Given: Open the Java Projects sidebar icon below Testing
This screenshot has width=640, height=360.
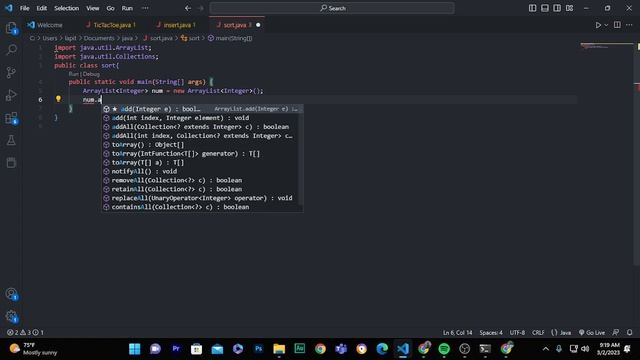Looking at the screenshot, I should click(11, 162).
